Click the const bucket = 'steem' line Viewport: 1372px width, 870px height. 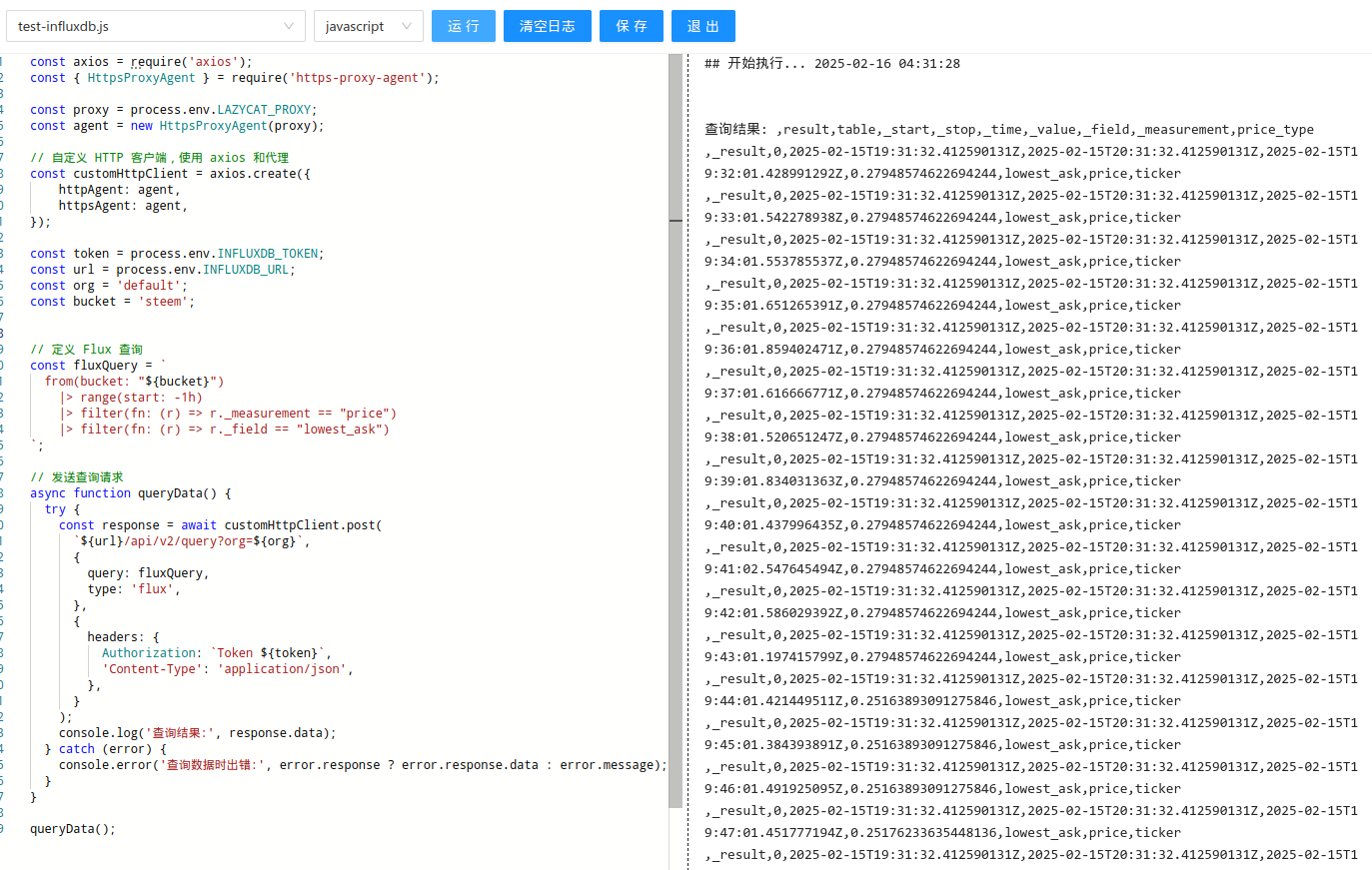112,302
